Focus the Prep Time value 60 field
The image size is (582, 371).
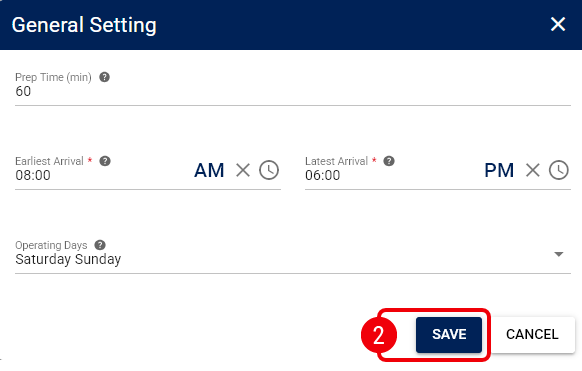pyautogui.click(x=293, y=92)
